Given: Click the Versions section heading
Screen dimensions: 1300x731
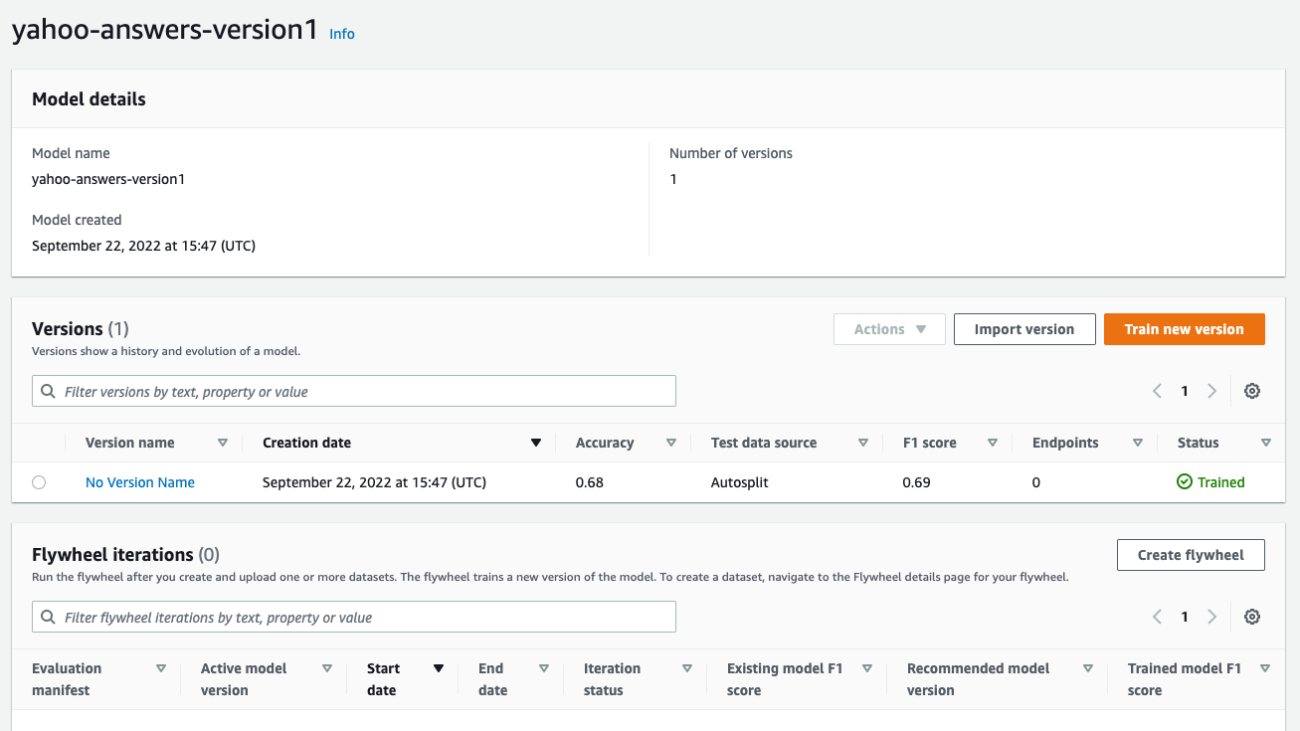Looking at the screenshot, I should click(x=80, y=329).
